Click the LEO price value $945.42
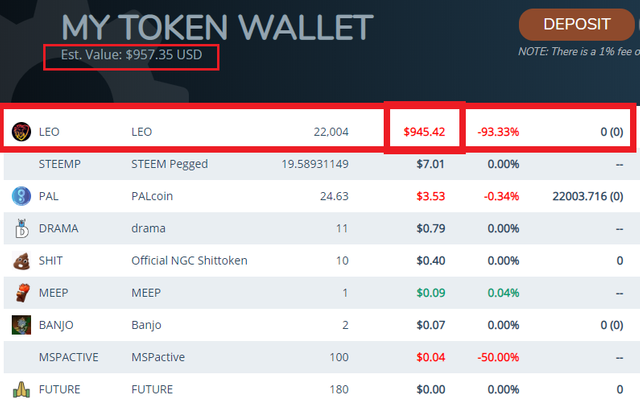The height and width of the screenshot is (408, 640). click(x=424, y=131)
